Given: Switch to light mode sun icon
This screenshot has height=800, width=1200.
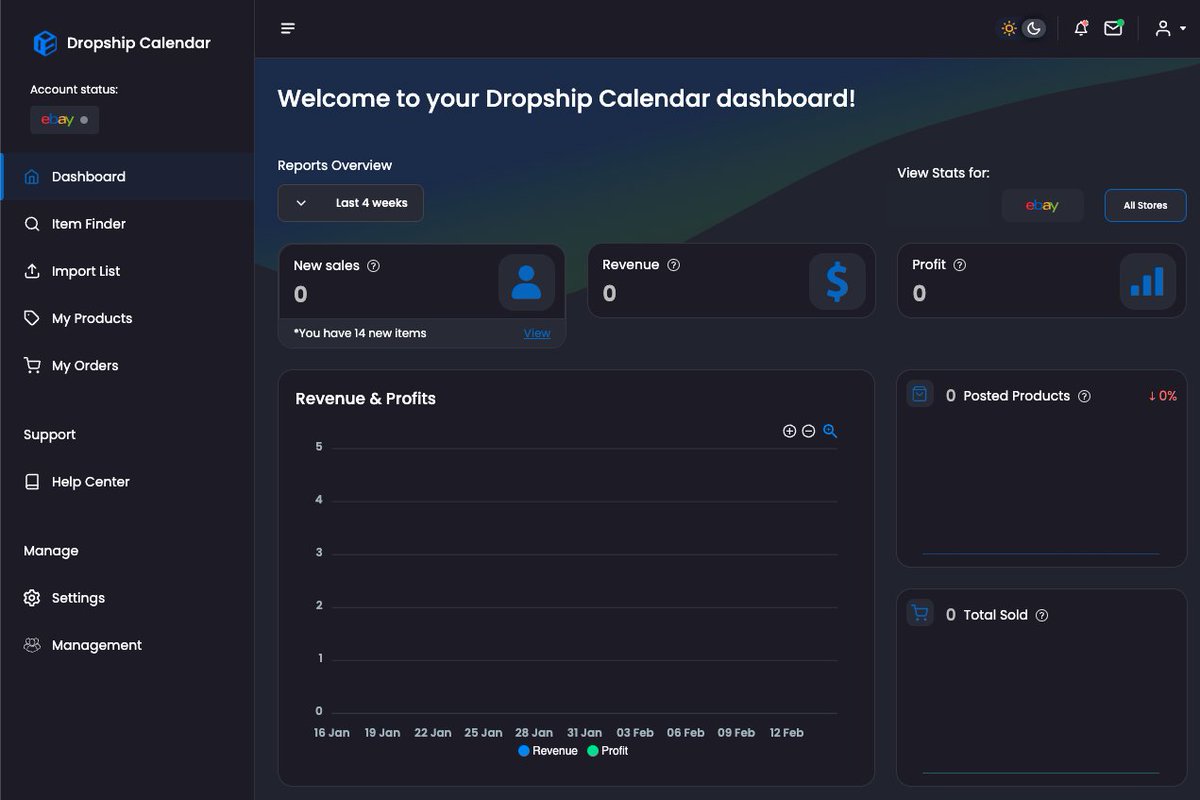Looking at the screenshot, I should (1009, 28).
